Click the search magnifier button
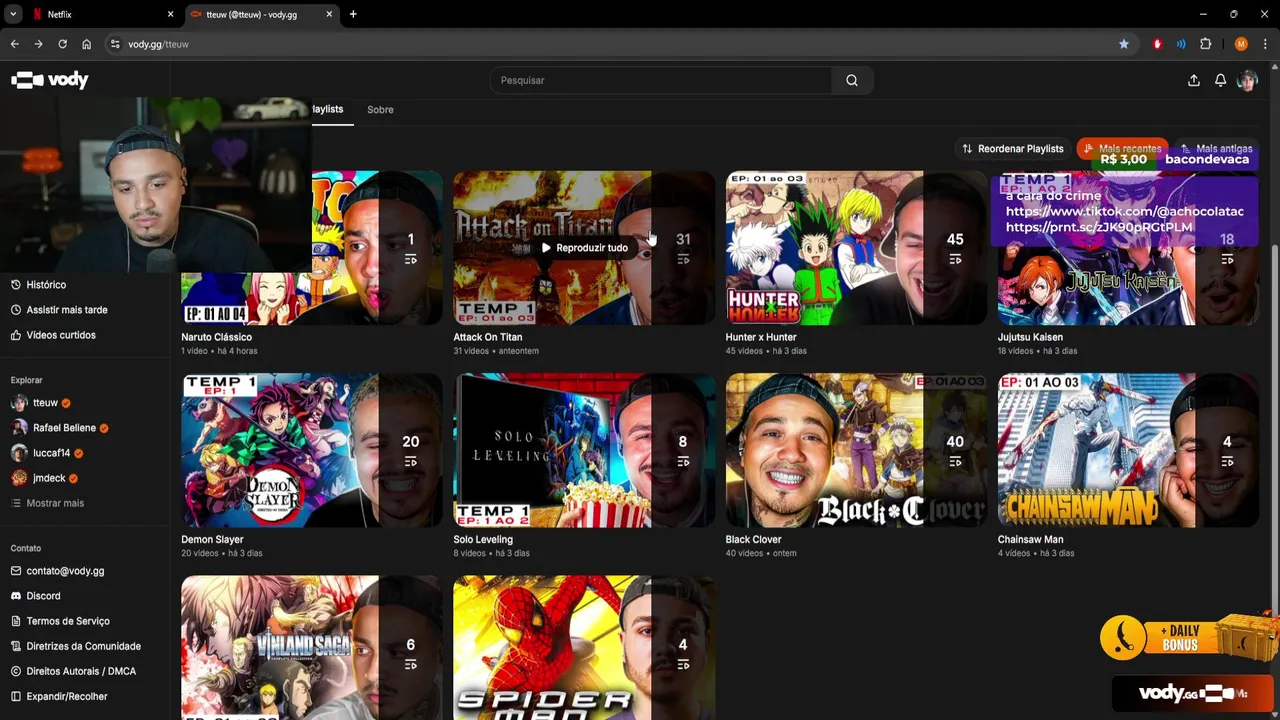 [x=852, y=80]
